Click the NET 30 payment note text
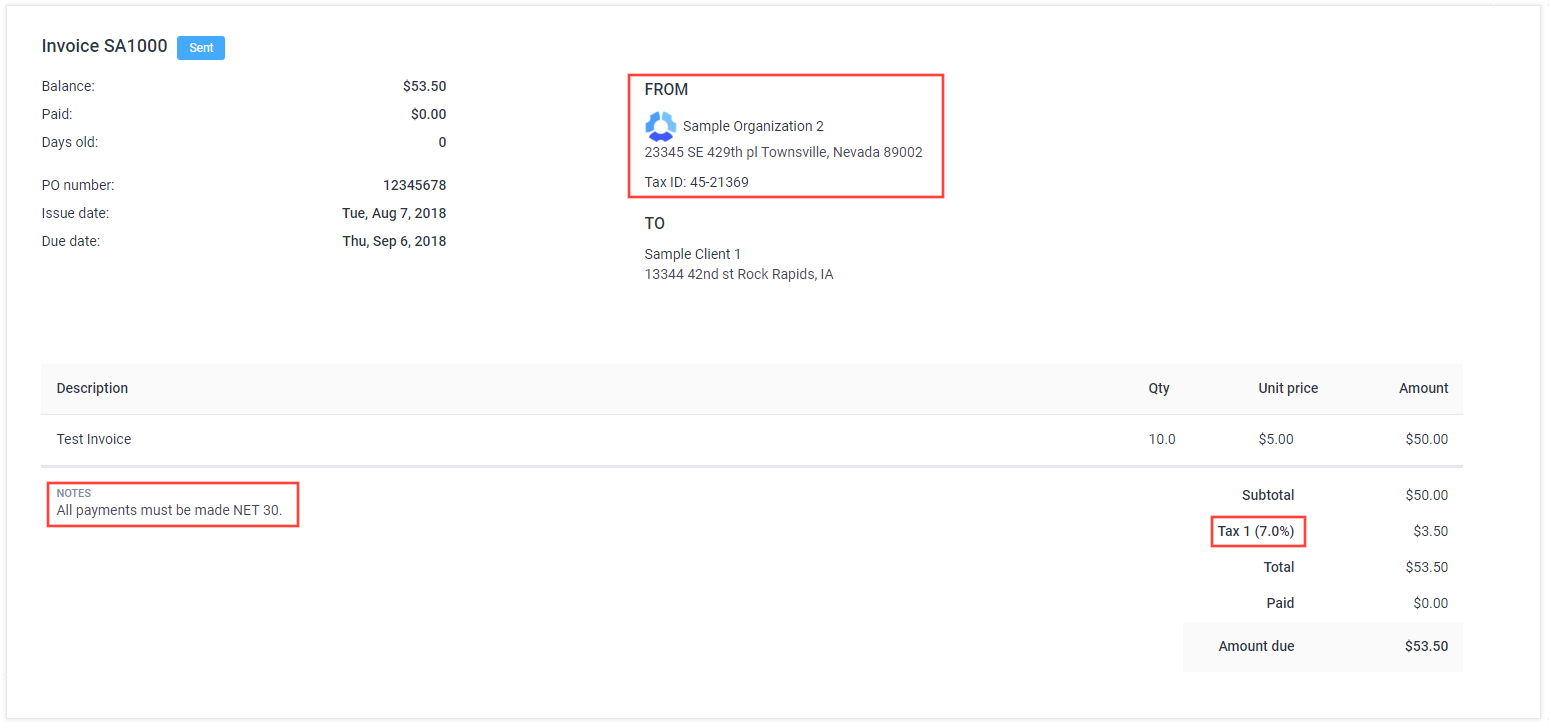1551x728 pixels. coord(169,511)
